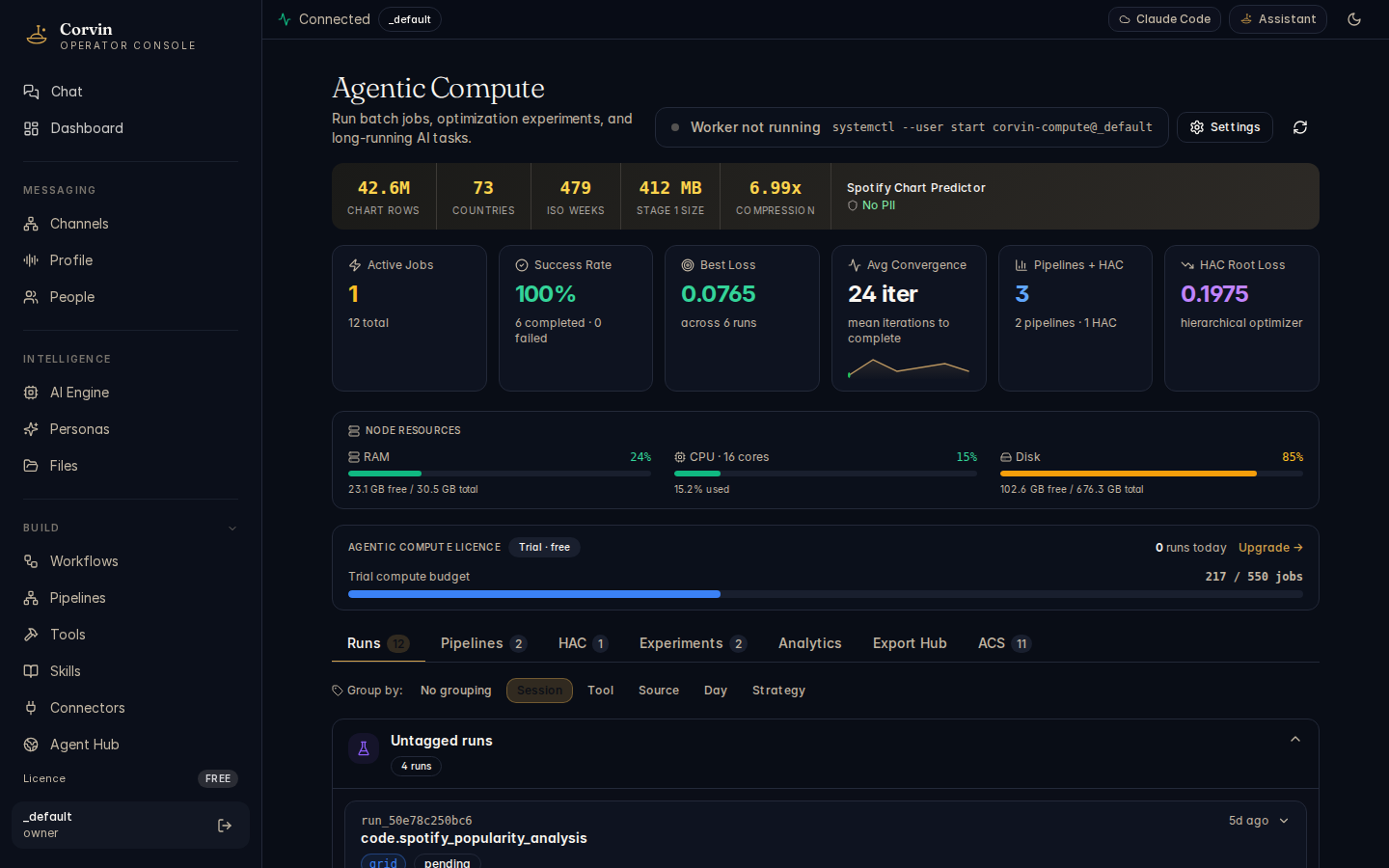Group runs by Source
This screenshot has height=868, width=1389.
(x=659, y=691)
